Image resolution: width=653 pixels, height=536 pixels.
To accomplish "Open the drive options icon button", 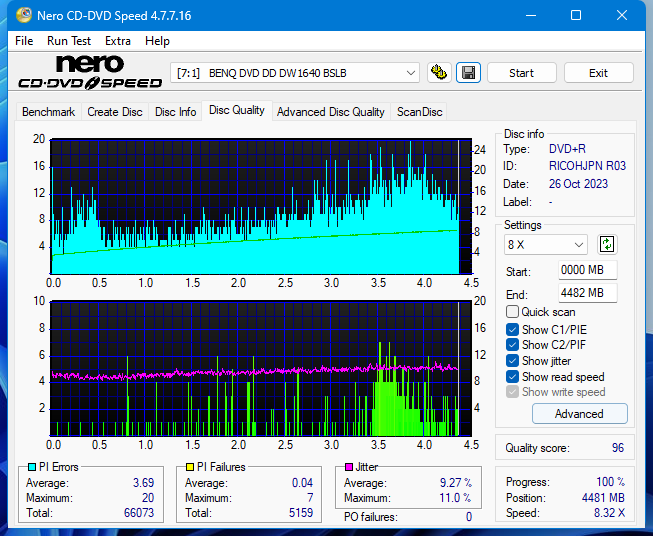I will point(439,73).
